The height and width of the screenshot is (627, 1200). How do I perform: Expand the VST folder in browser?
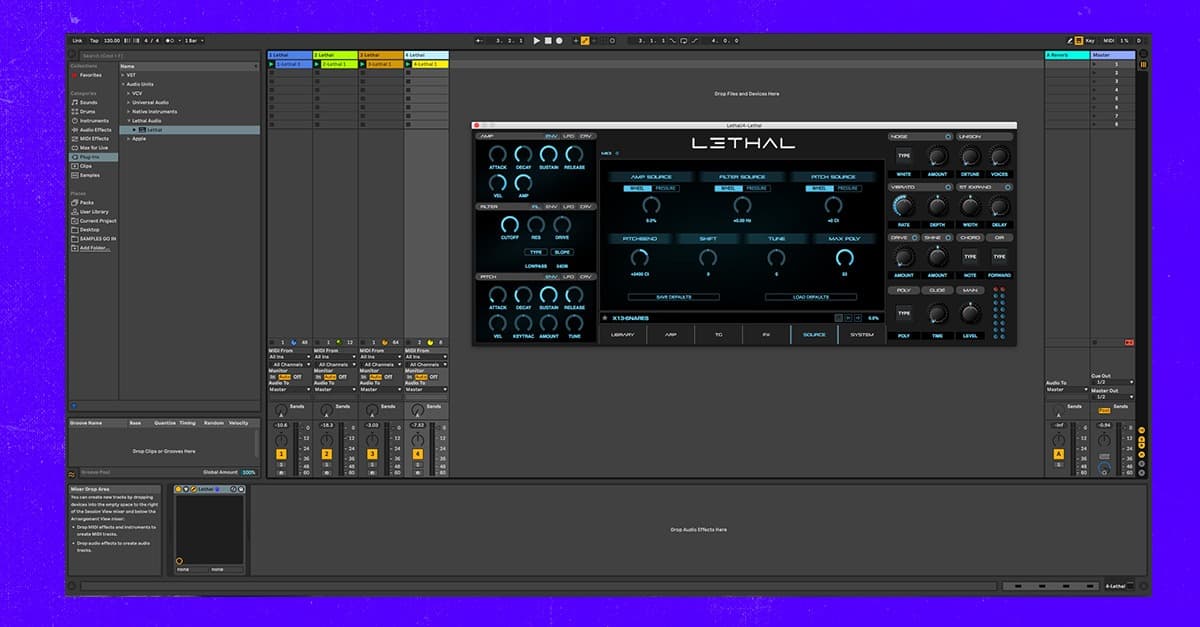(124, 75)
